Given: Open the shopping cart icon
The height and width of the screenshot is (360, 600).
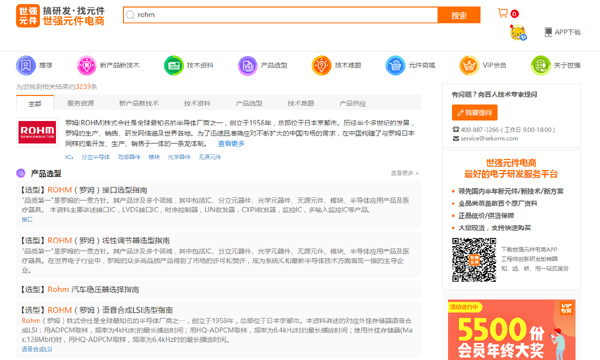Looking at the screenshot, I should point(502,13).
